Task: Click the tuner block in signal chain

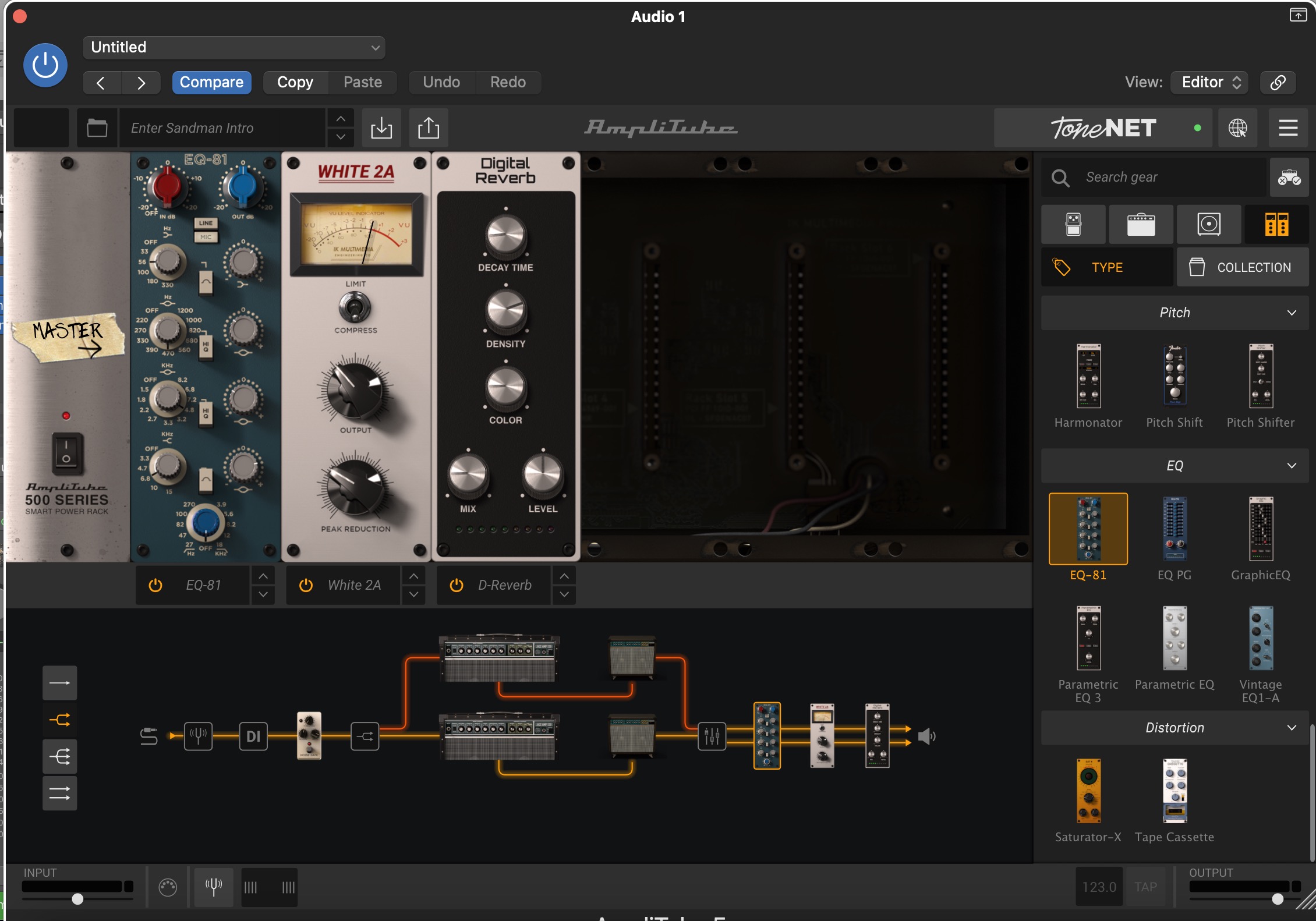Action: click(198, 736)
